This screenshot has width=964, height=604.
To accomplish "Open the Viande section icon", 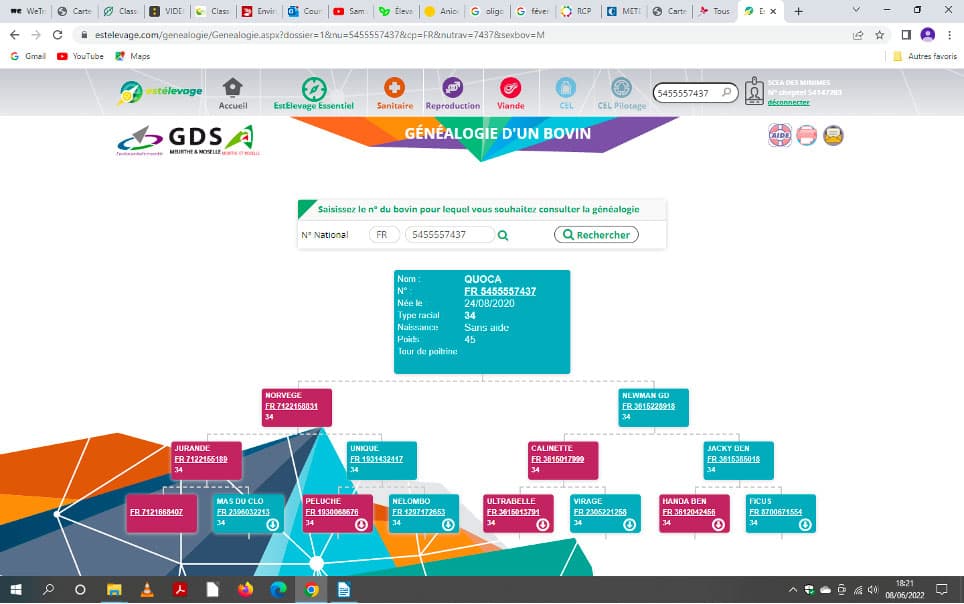I will point(510,89).
